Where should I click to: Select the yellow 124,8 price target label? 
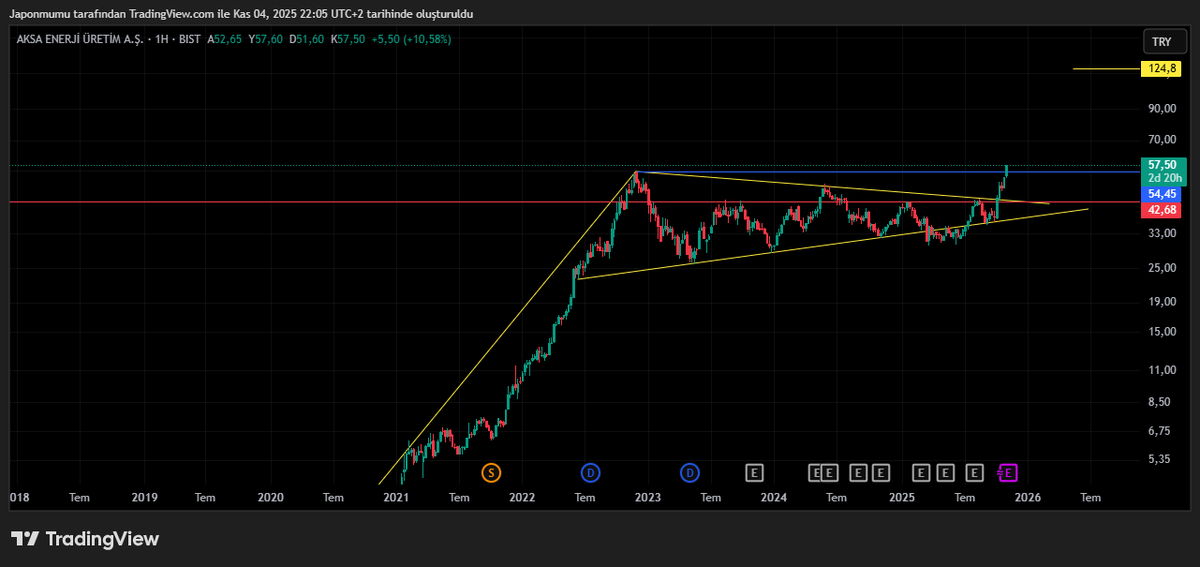click(1161, 69)
